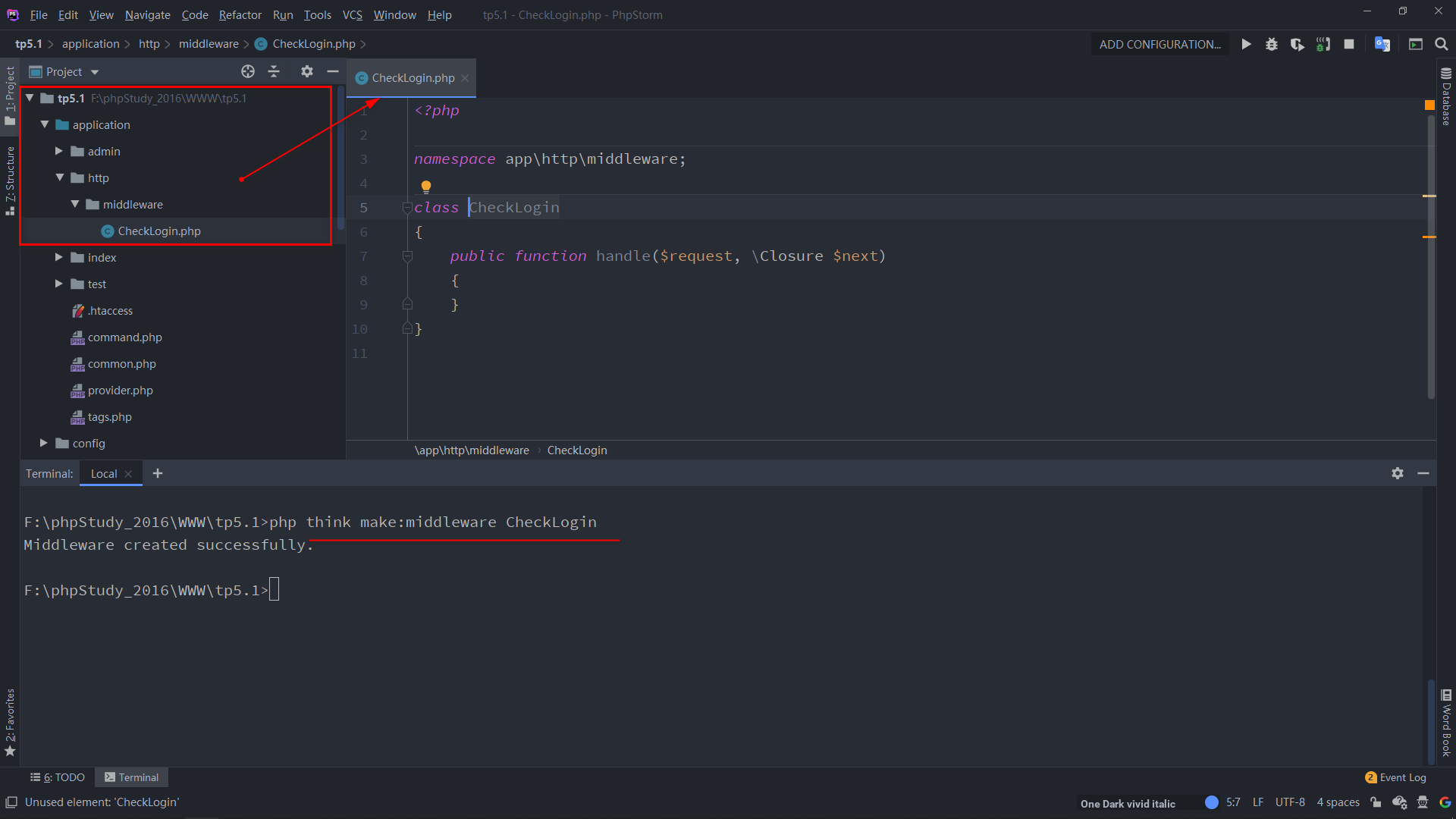Collapse all nodes in Project panel

pyautogui.click(x=275, y=71)
